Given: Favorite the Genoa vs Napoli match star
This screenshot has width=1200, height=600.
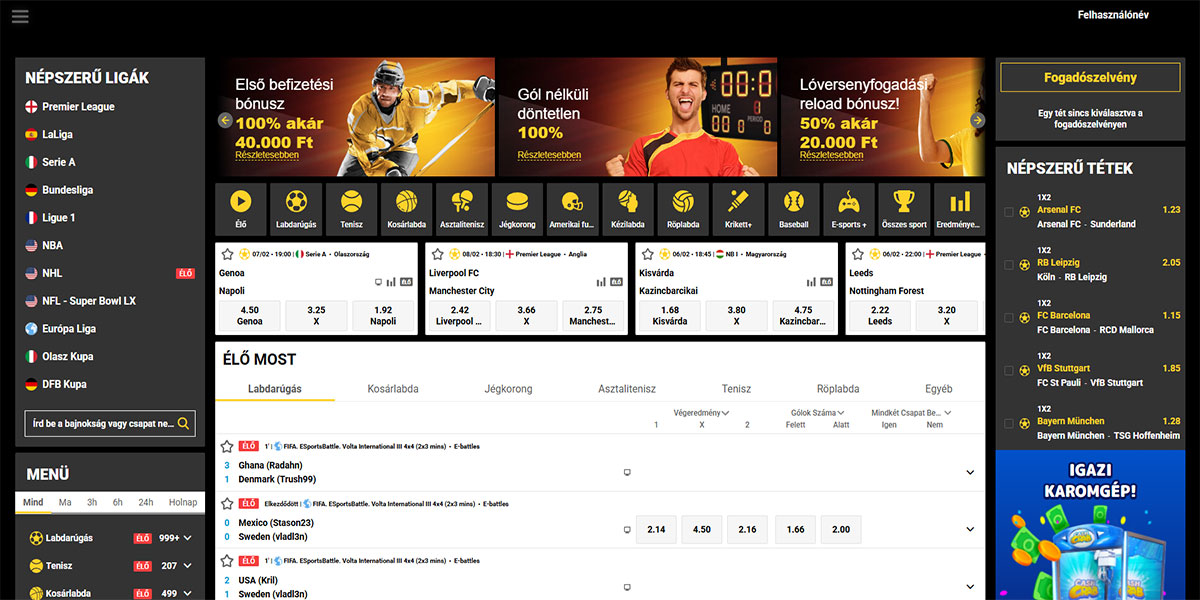Looking at the screenshot, I should click(x=226, y=254).
